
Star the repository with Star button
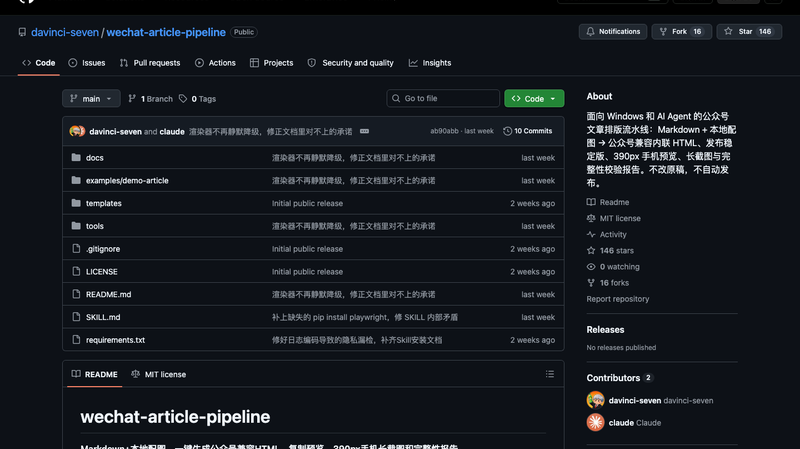tap(749, 32)
